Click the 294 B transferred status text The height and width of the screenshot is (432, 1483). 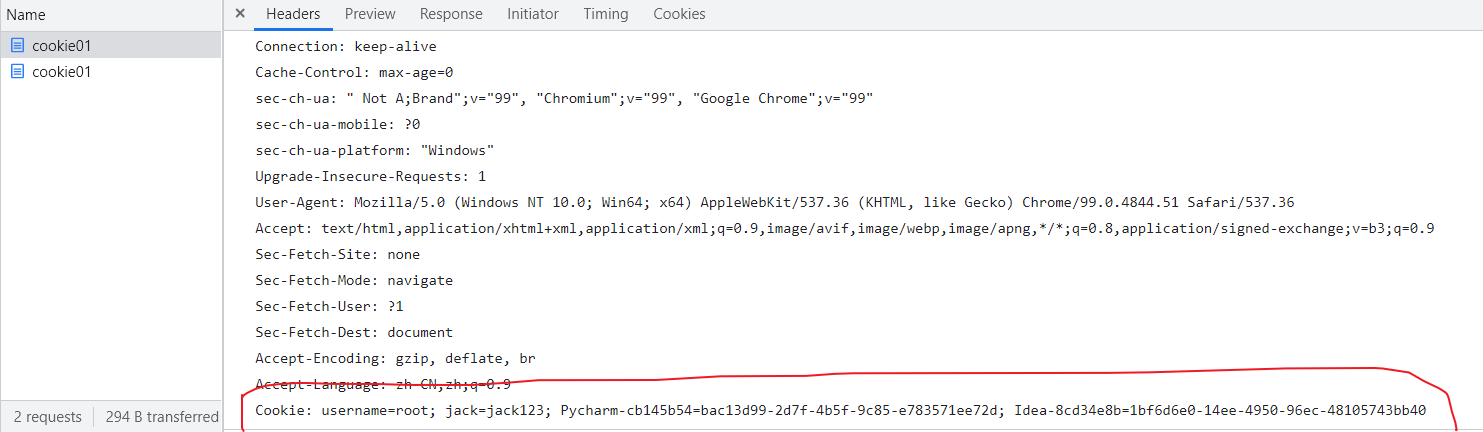(x=162, y=417)
